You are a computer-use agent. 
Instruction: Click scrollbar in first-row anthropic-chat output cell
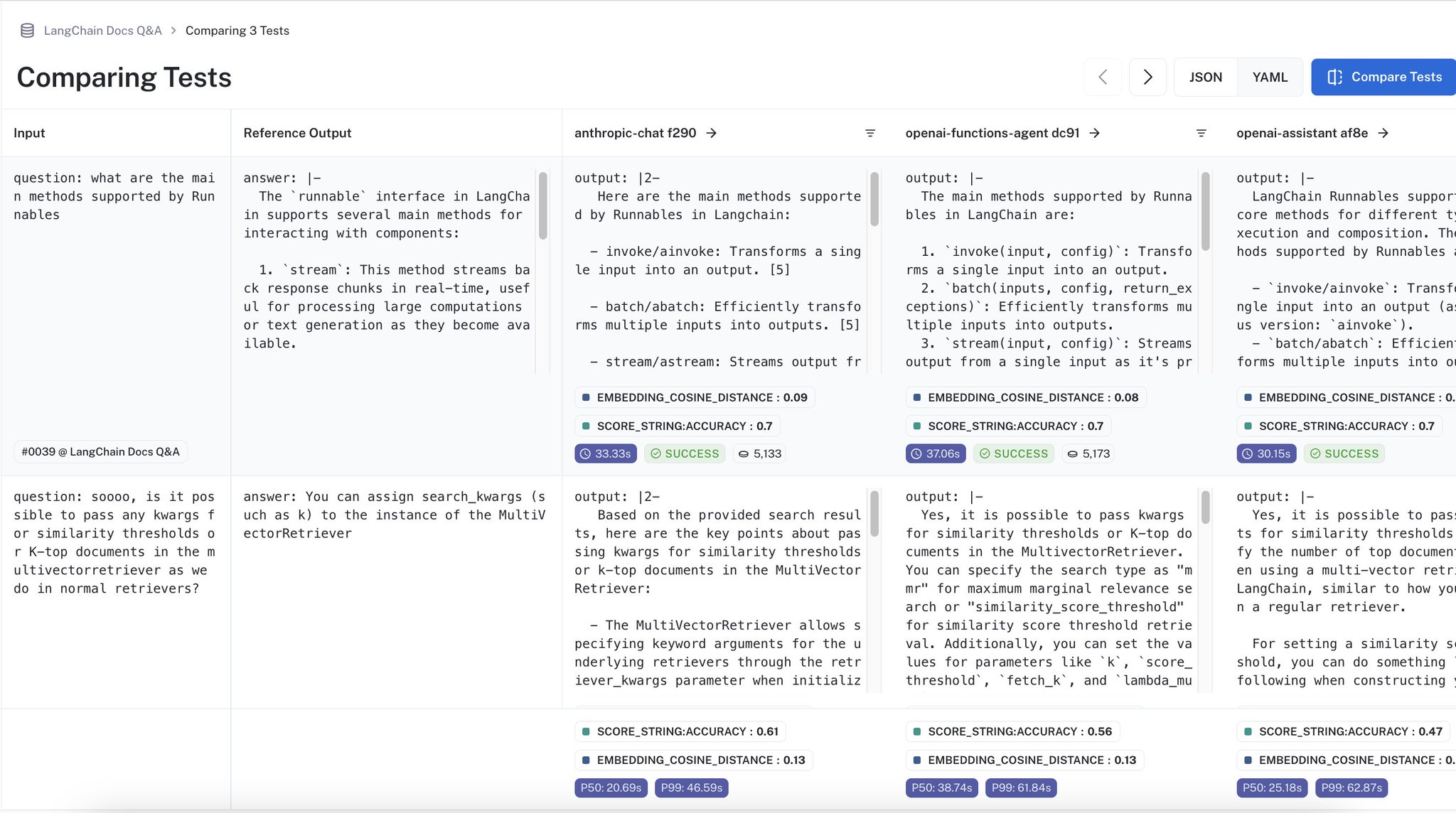click(x=874, y=199)
